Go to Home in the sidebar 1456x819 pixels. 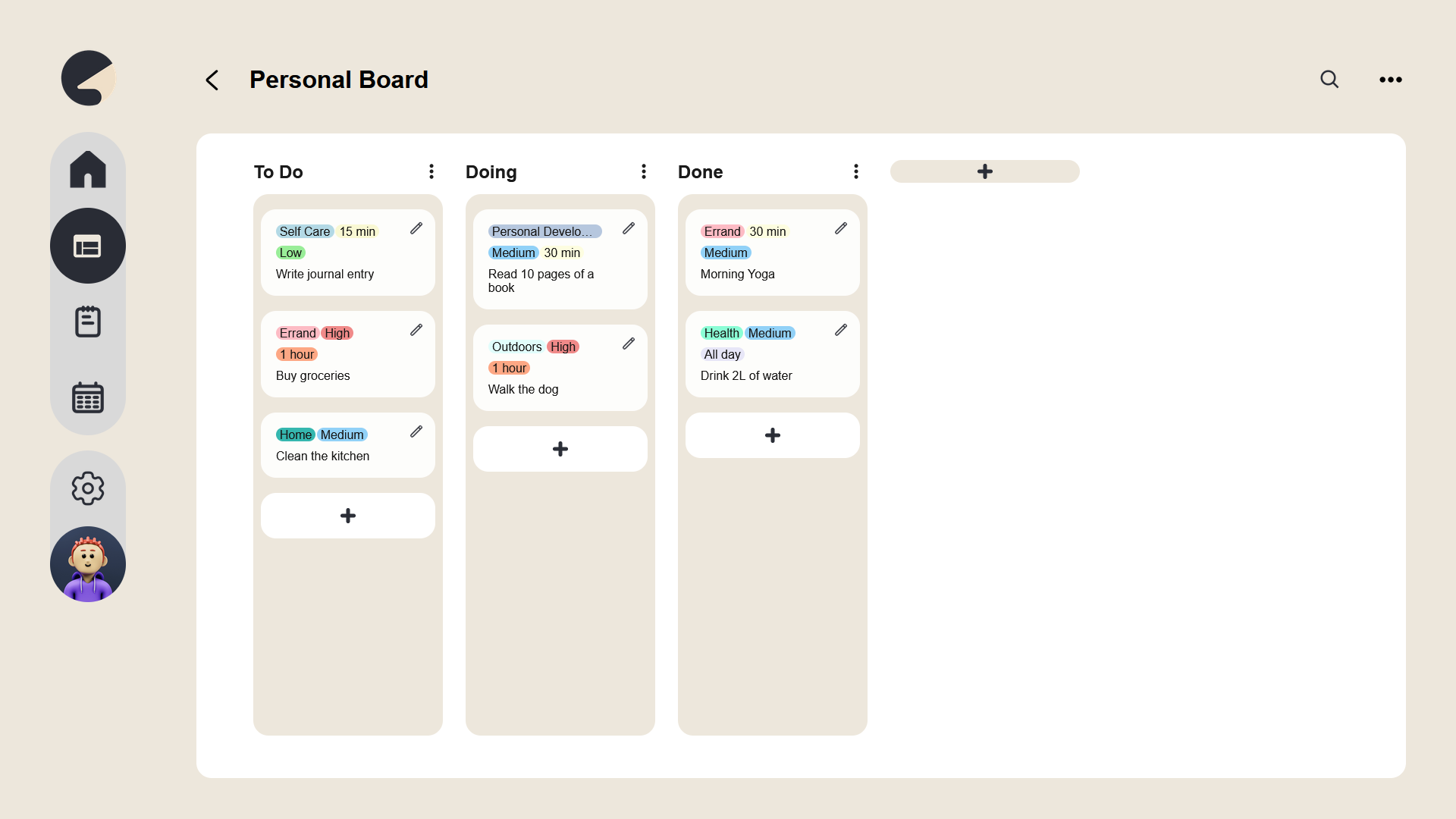point(88,169)
